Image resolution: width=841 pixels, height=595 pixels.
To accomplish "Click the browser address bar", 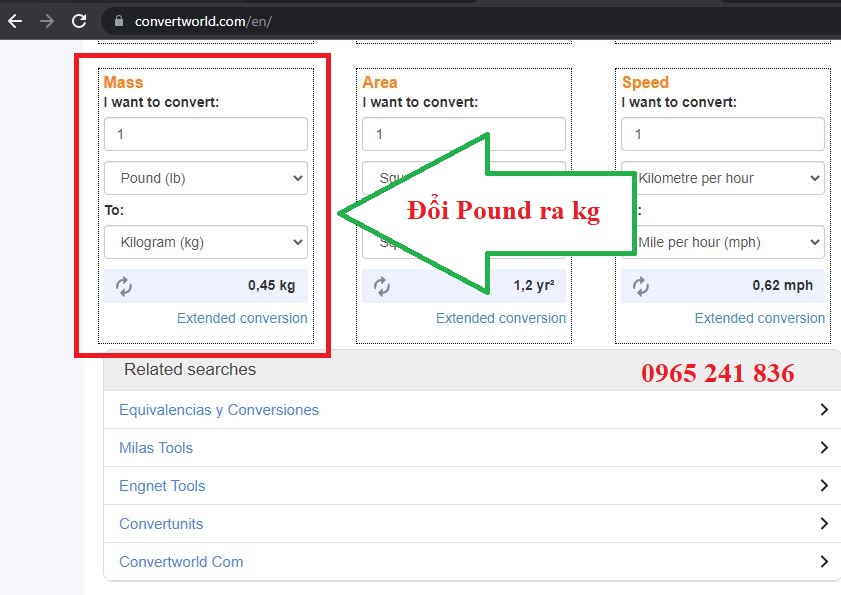I will click(x=300, y=18).
